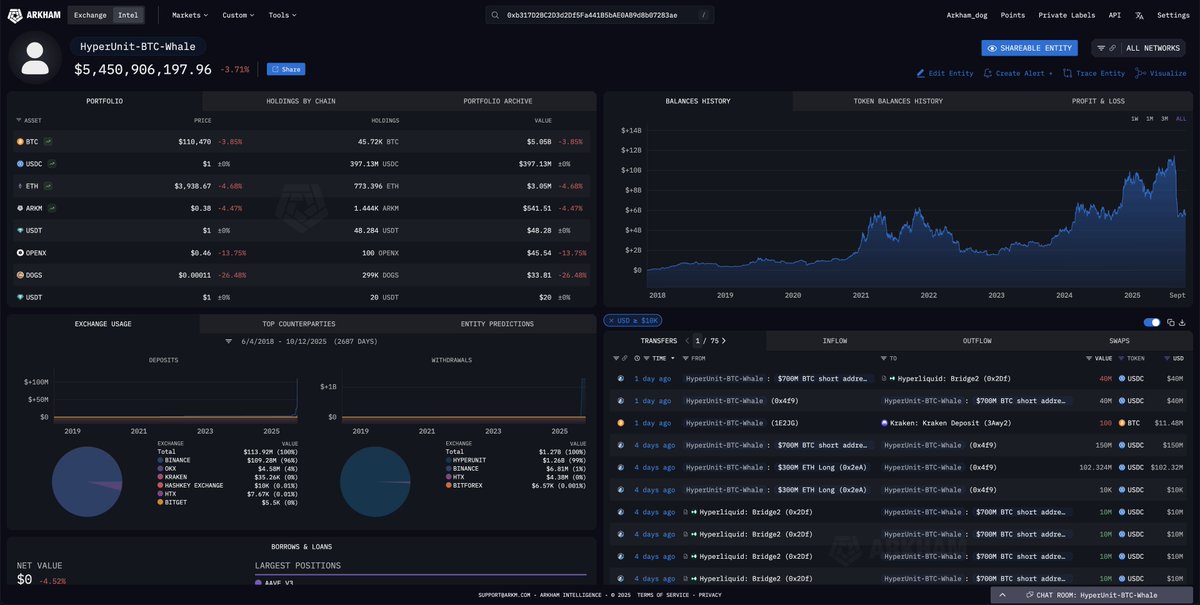This screenshot has width=1200, height=605.
Task: Click the copy transfers icon
Action: point(1171,322)
